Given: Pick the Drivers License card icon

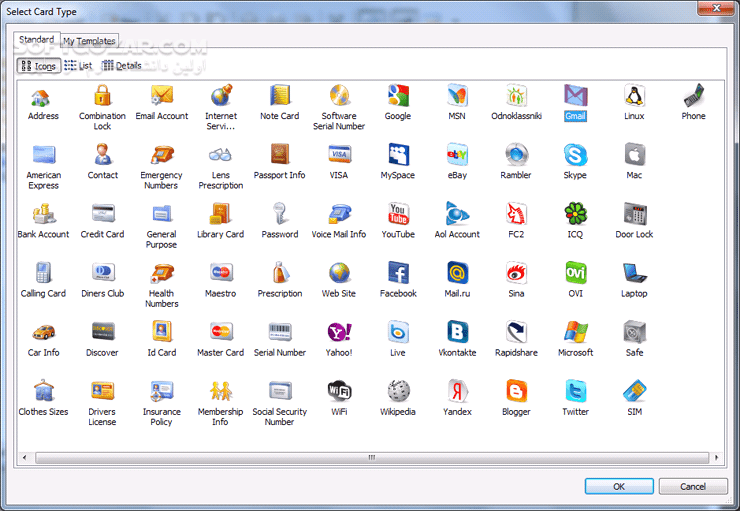Looking at the screenshot, I should (103, 391).
